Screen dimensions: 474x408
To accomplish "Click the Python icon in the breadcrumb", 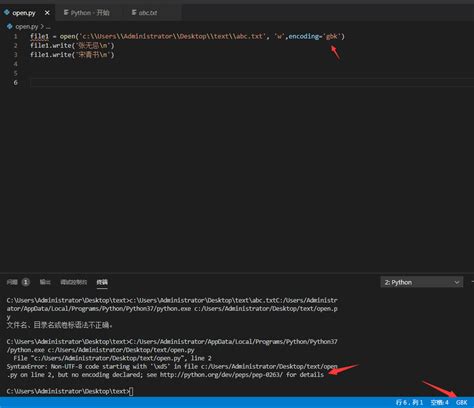I will pyautogui.click(x=9, y=26).
